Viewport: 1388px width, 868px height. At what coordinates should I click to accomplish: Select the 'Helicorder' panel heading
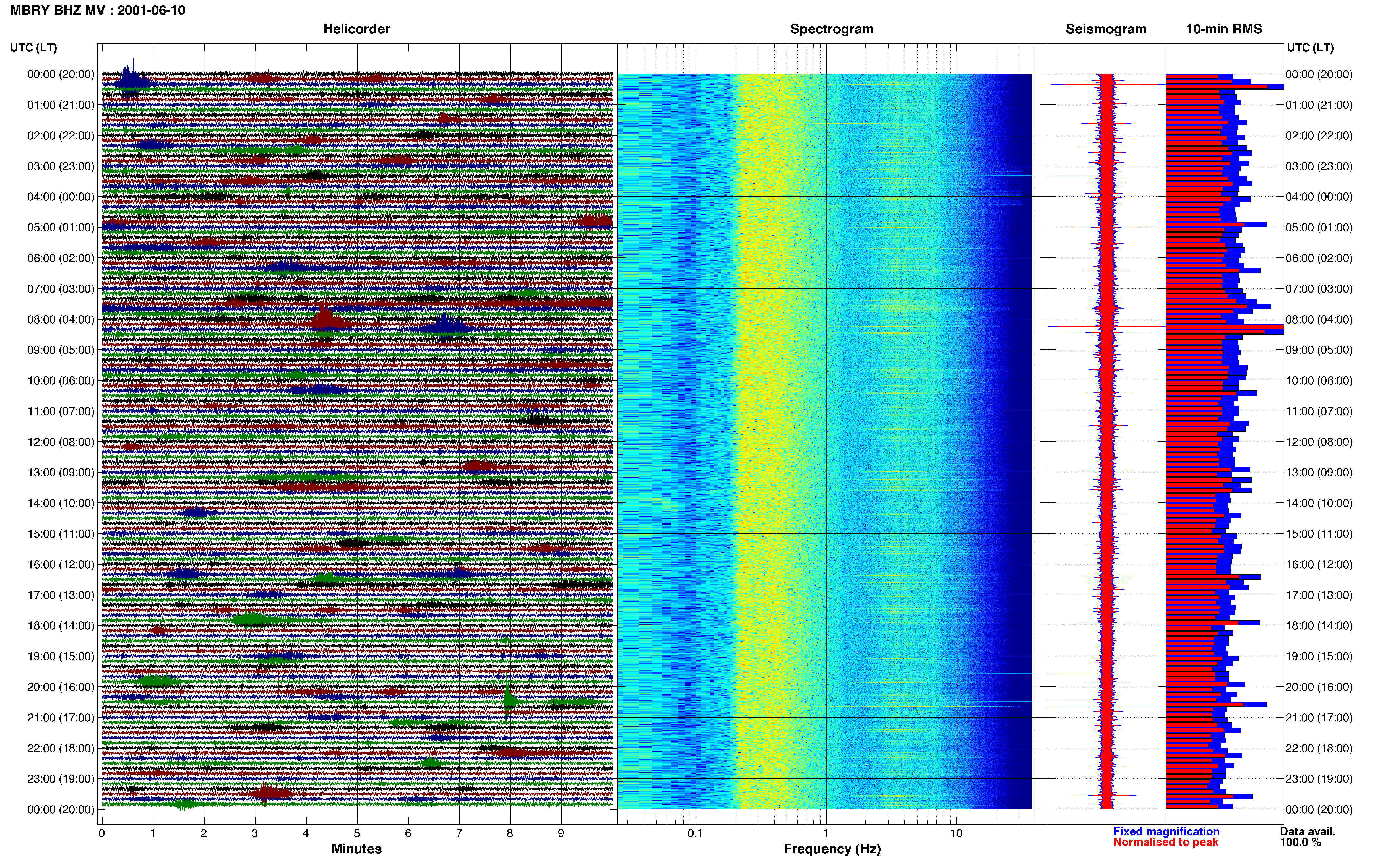(x=356, y=29)
